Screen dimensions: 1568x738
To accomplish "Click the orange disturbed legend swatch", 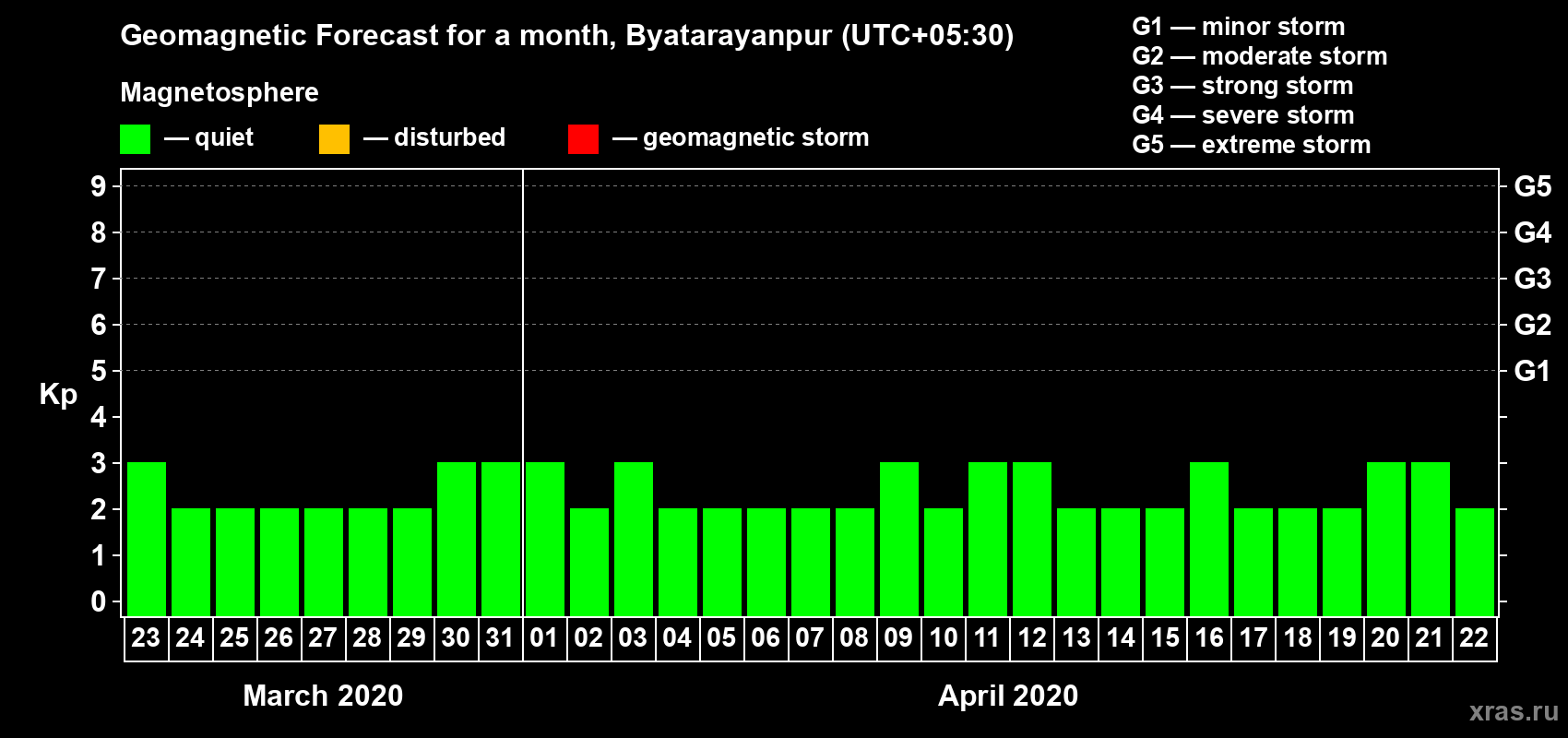I will coord(334,138).
